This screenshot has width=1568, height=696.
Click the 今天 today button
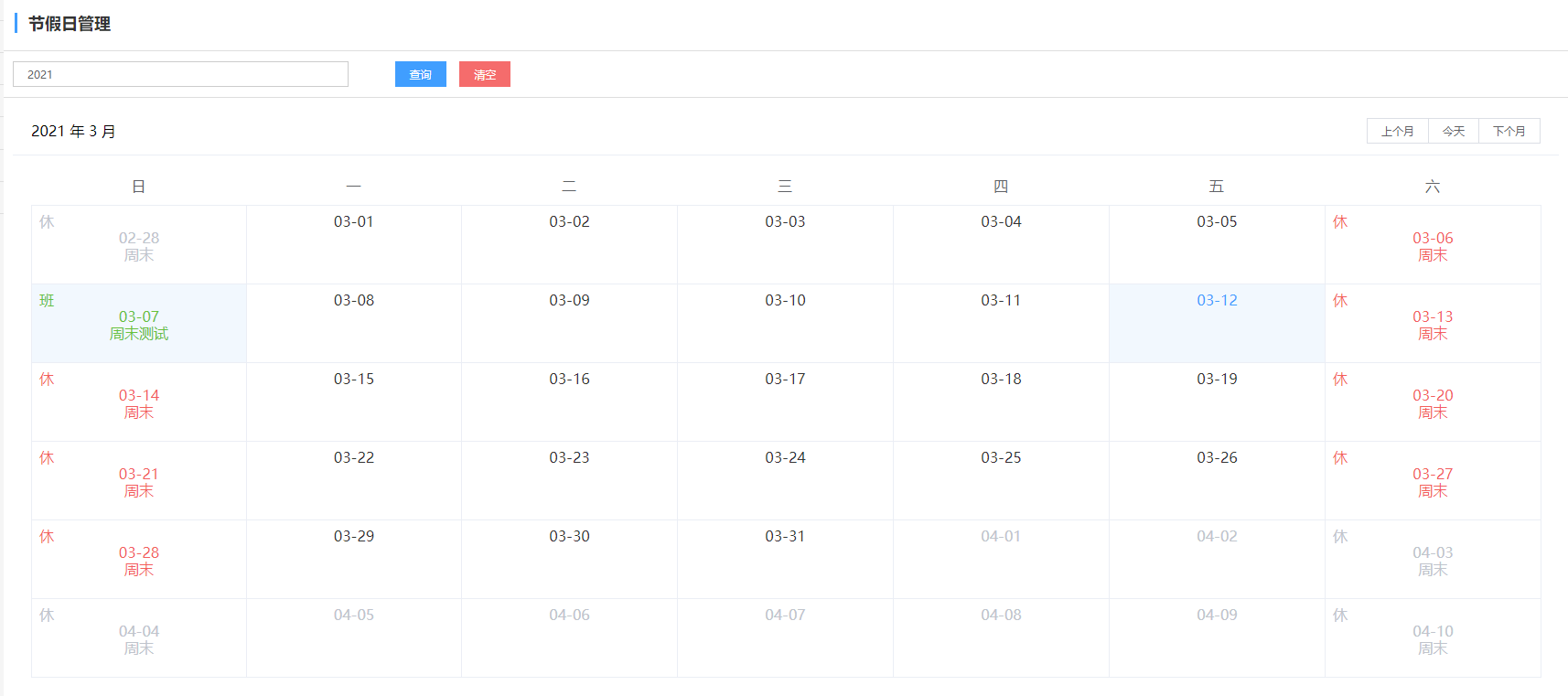click(x=1453, y=131)
